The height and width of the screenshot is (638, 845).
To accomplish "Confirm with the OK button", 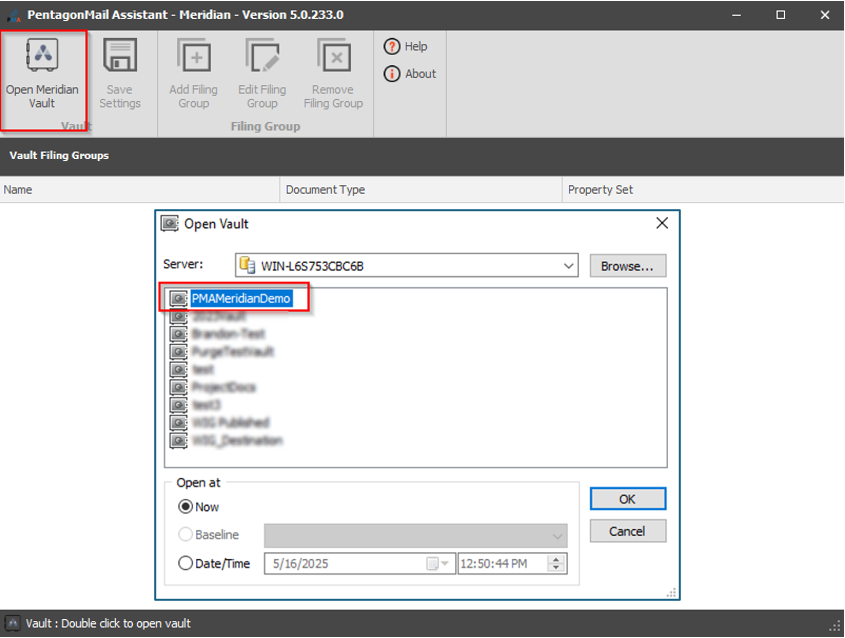I will pos(628,499).
